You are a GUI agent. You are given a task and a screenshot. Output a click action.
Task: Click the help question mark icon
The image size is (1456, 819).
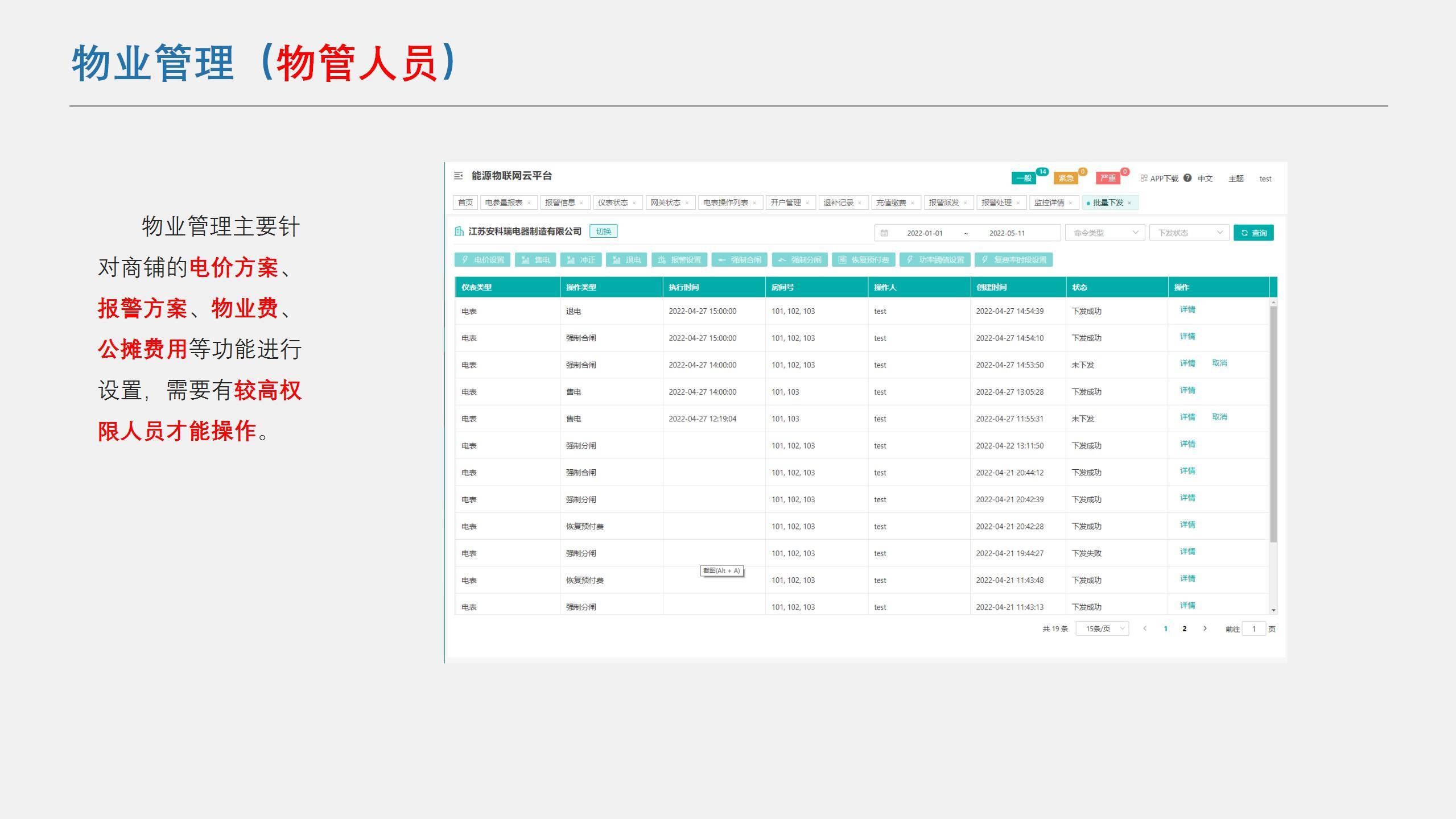pos(1187,177)
